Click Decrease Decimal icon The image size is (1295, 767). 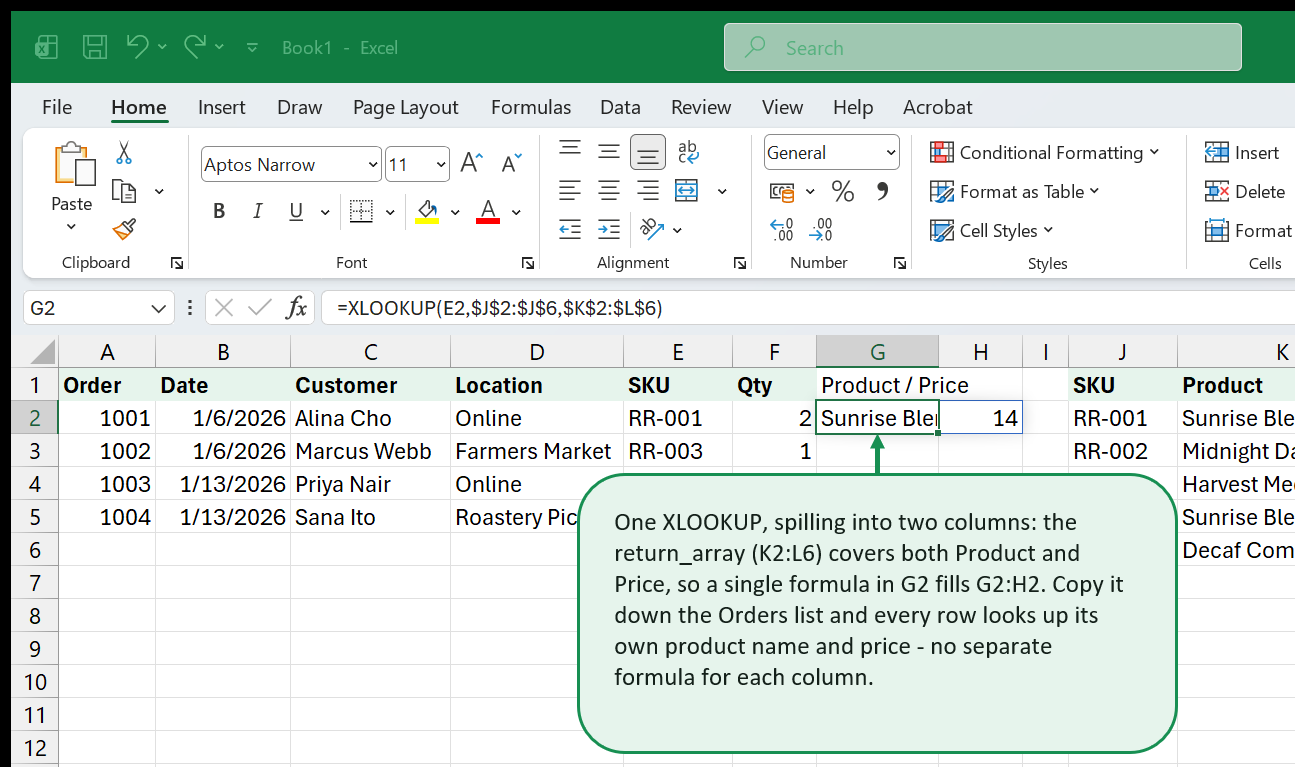click(821, 230)
